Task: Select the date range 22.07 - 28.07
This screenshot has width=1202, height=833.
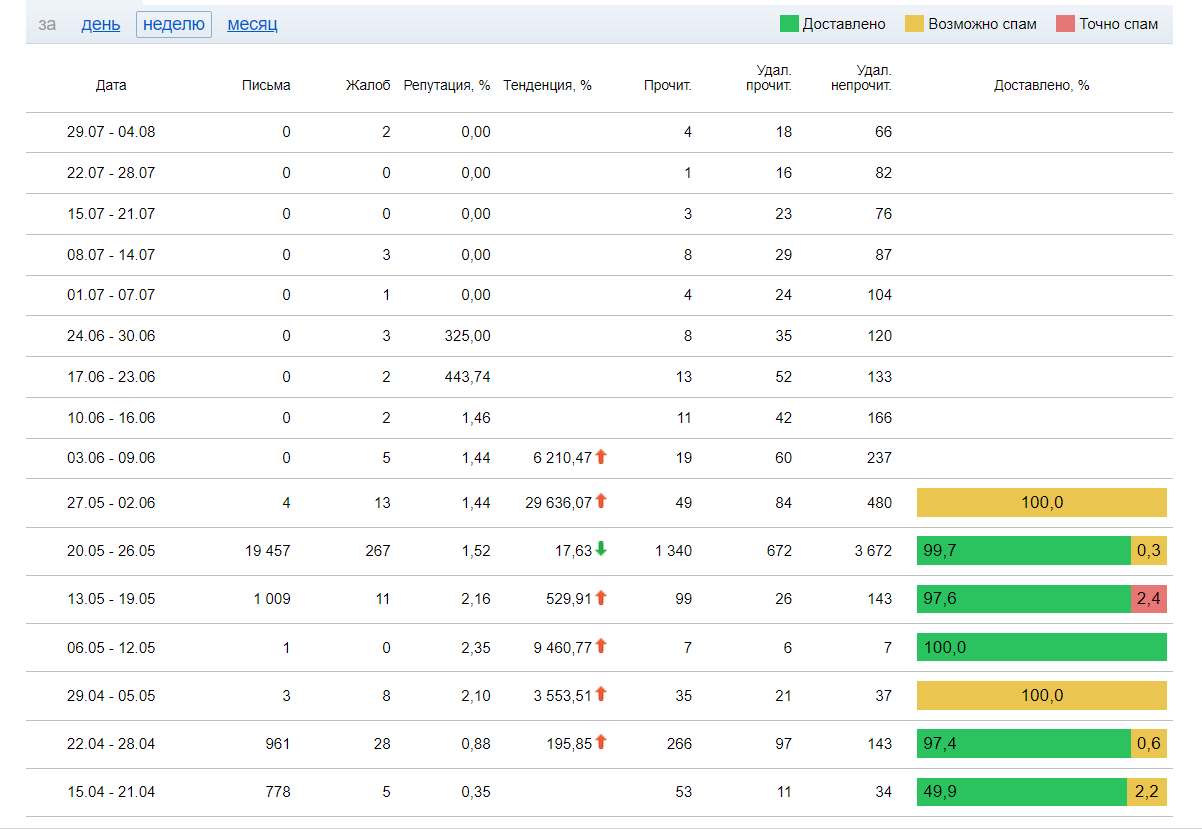Action: [x=111, y=173]
